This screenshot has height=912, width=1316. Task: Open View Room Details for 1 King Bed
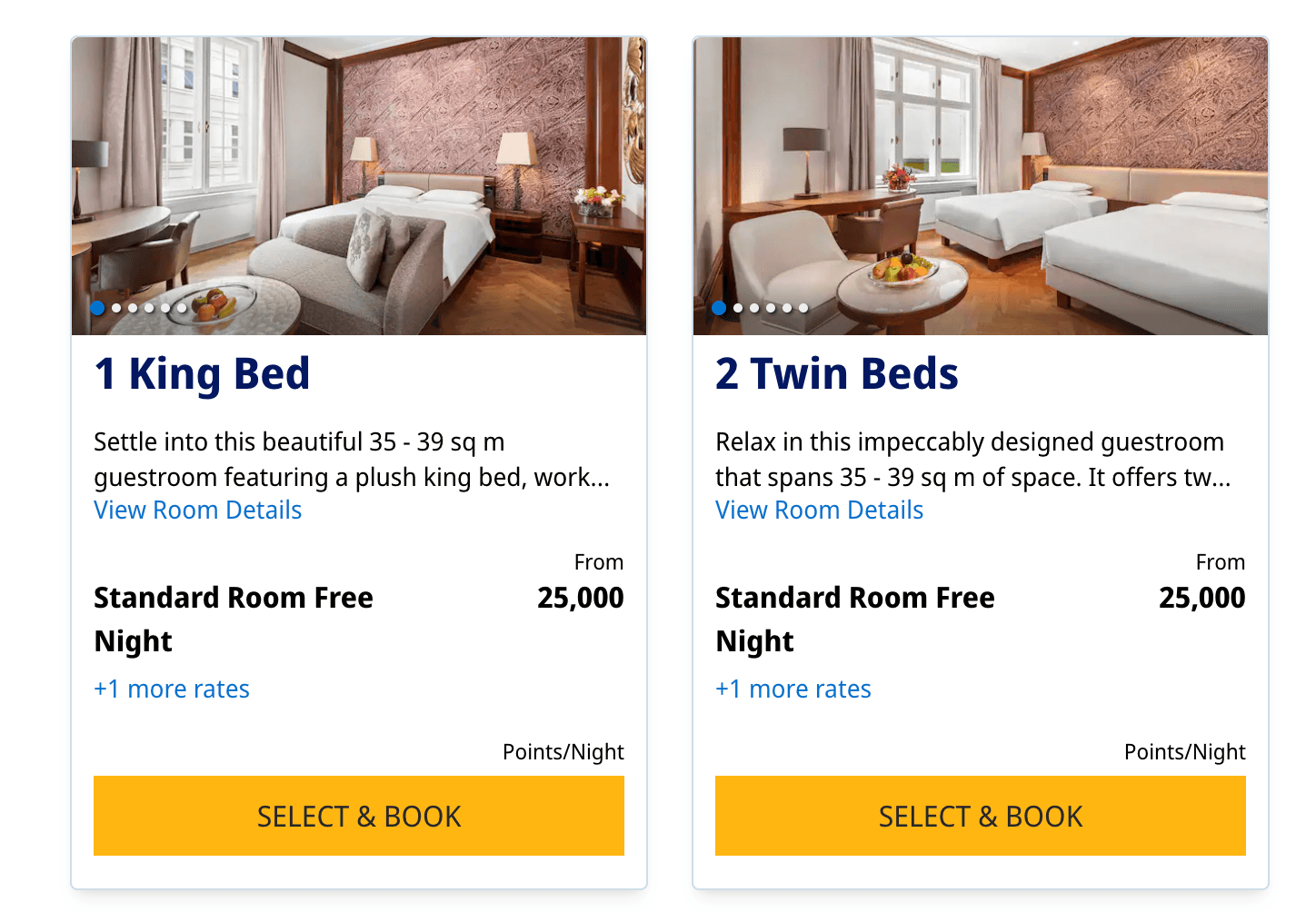click(198, 511)
